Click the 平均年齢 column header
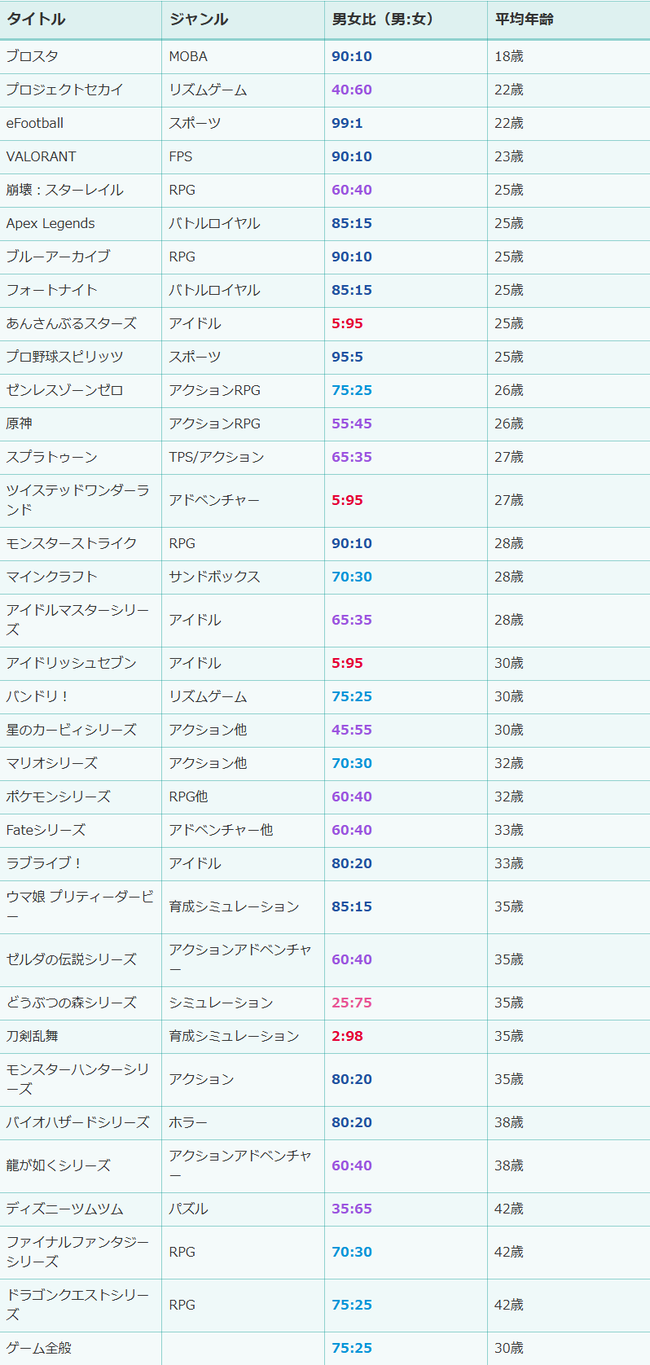 [569, 20]
